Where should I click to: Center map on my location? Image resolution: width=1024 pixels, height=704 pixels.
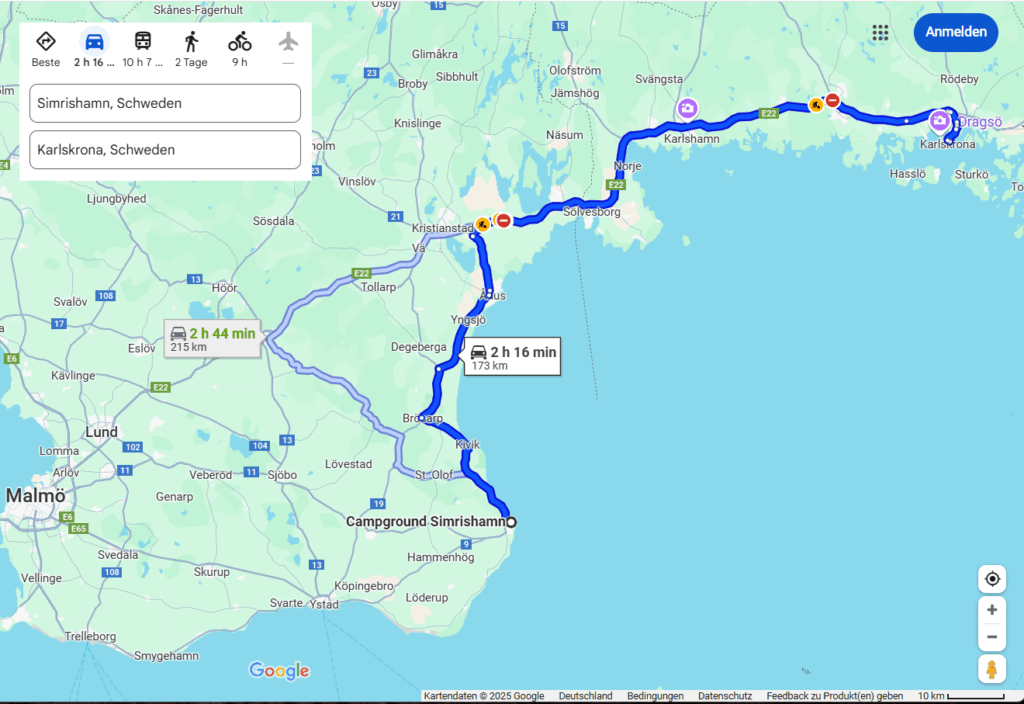click(991, 579)
